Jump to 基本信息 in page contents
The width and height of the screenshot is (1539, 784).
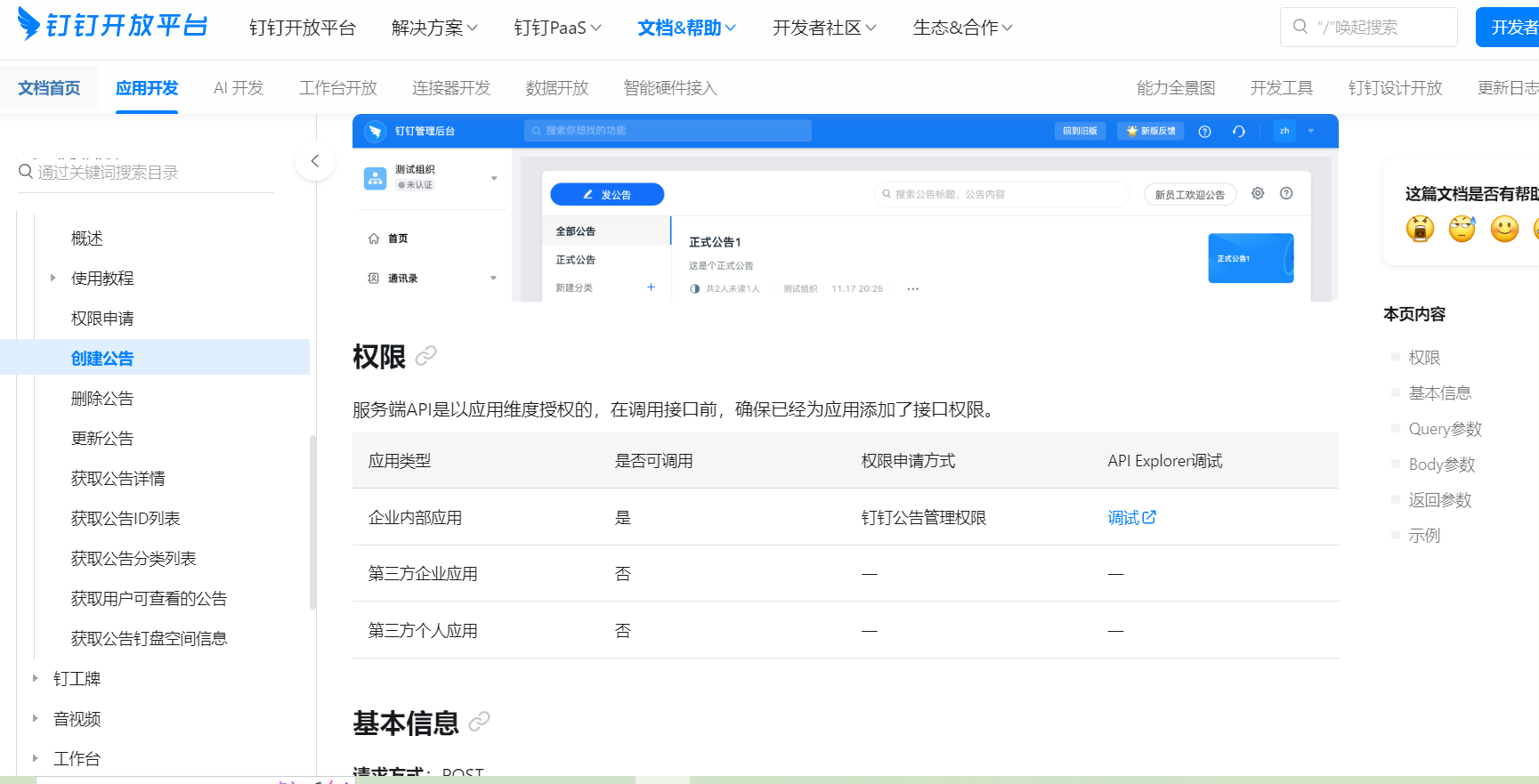1440,392
